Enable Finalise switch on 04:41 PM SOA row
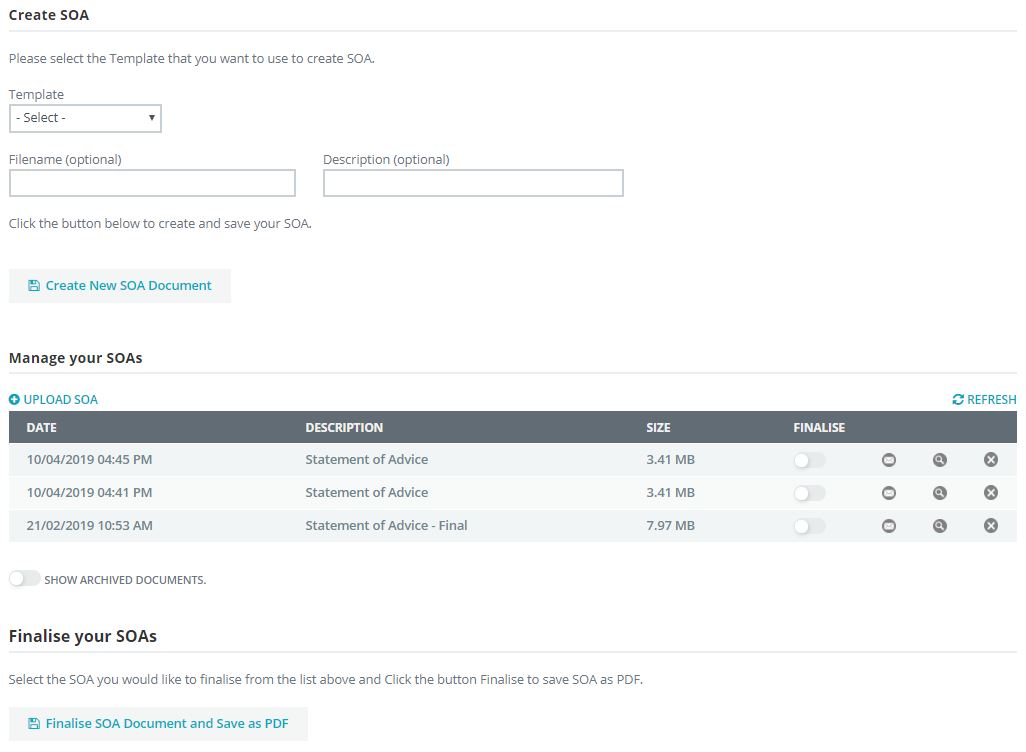The image size is (1026, 752). coord(809,493)
